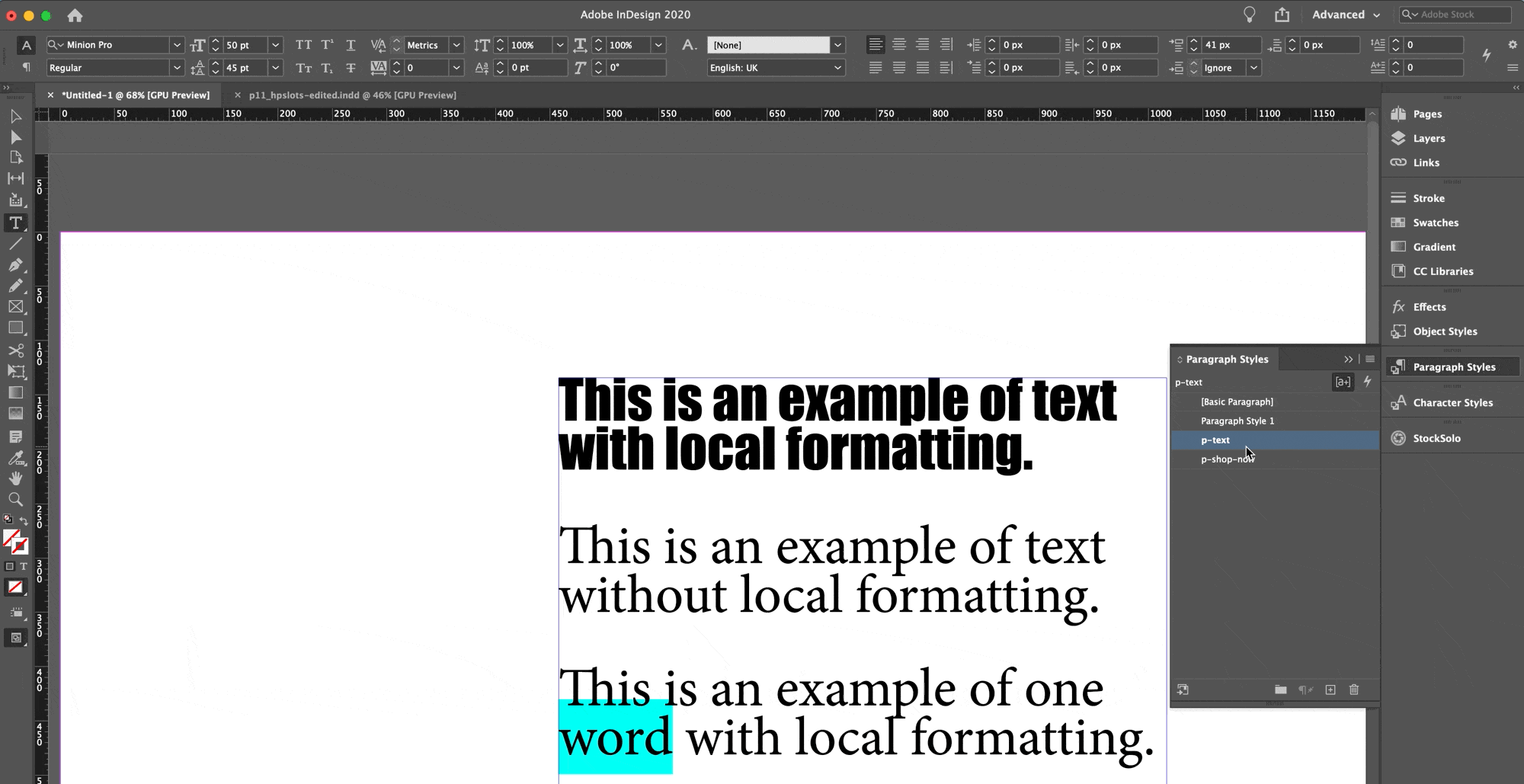Select the Selection tool arrow
Screen dimensions: 1524x784
15,117
